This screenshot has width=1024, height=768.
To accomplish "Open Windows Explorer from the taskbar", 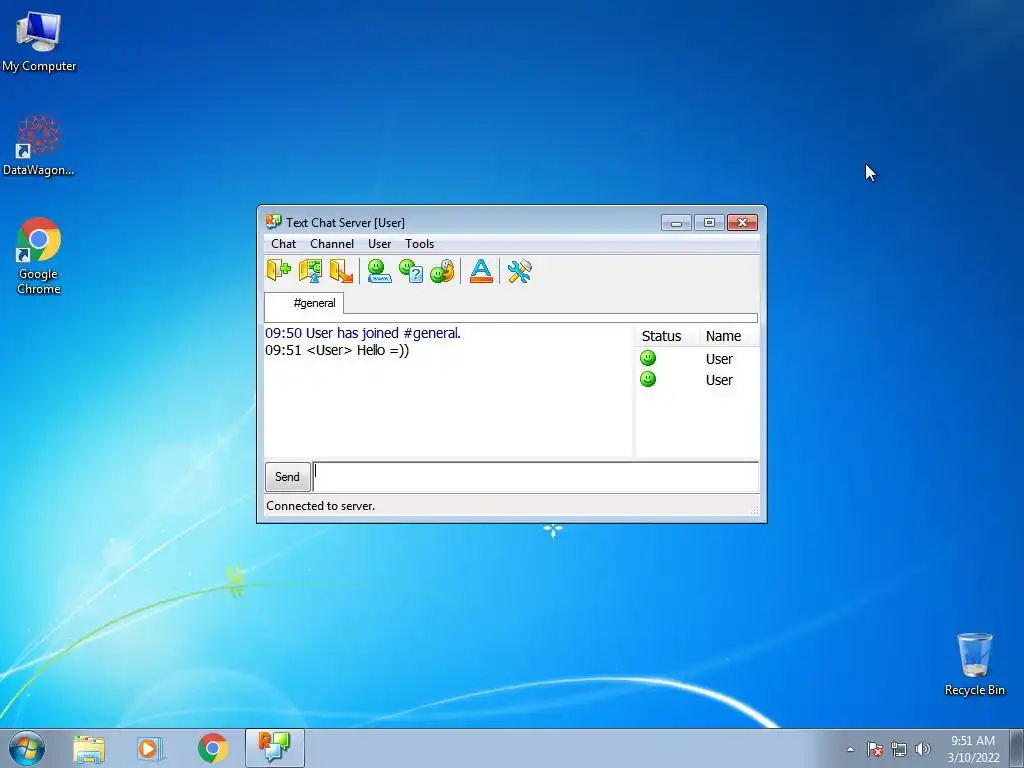I will coord(89,748).
